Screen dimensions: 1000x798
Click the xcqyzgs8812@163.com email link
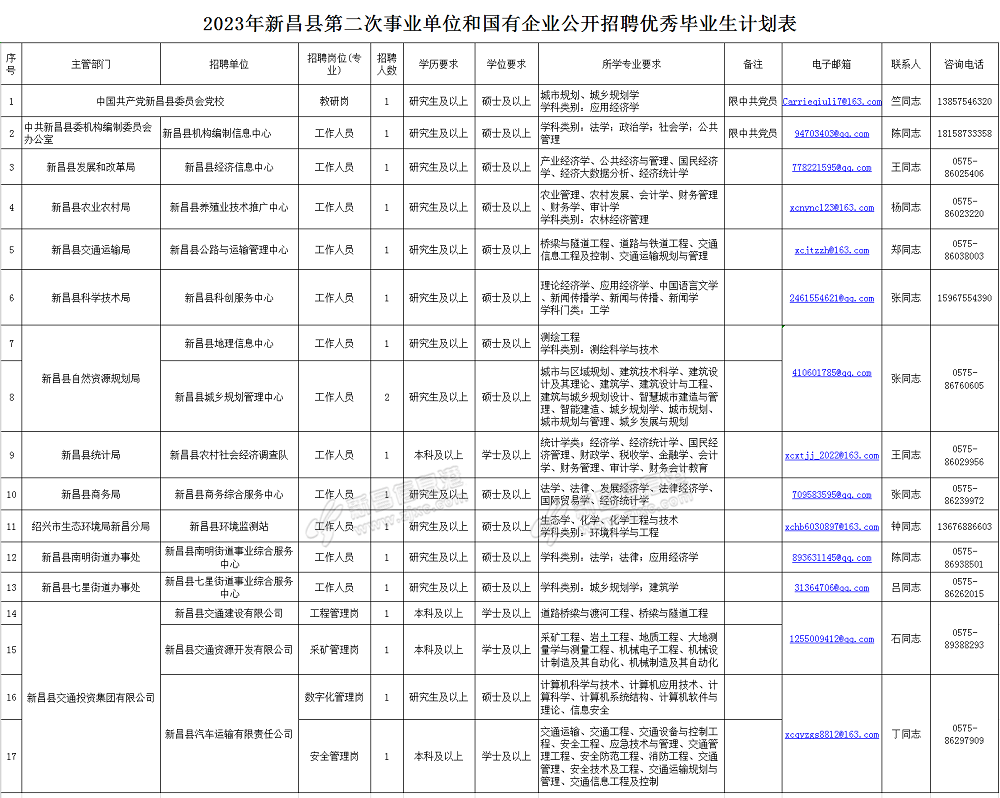coord(831,734)
